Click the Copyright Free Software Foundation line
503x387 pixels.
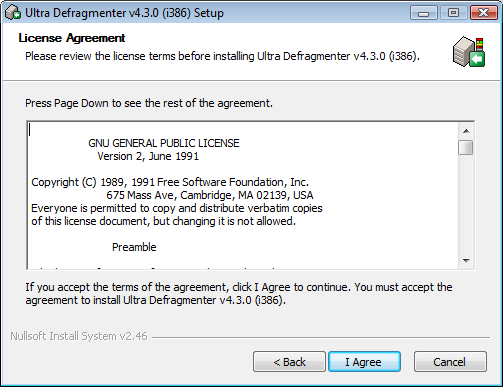coord(170,182)
